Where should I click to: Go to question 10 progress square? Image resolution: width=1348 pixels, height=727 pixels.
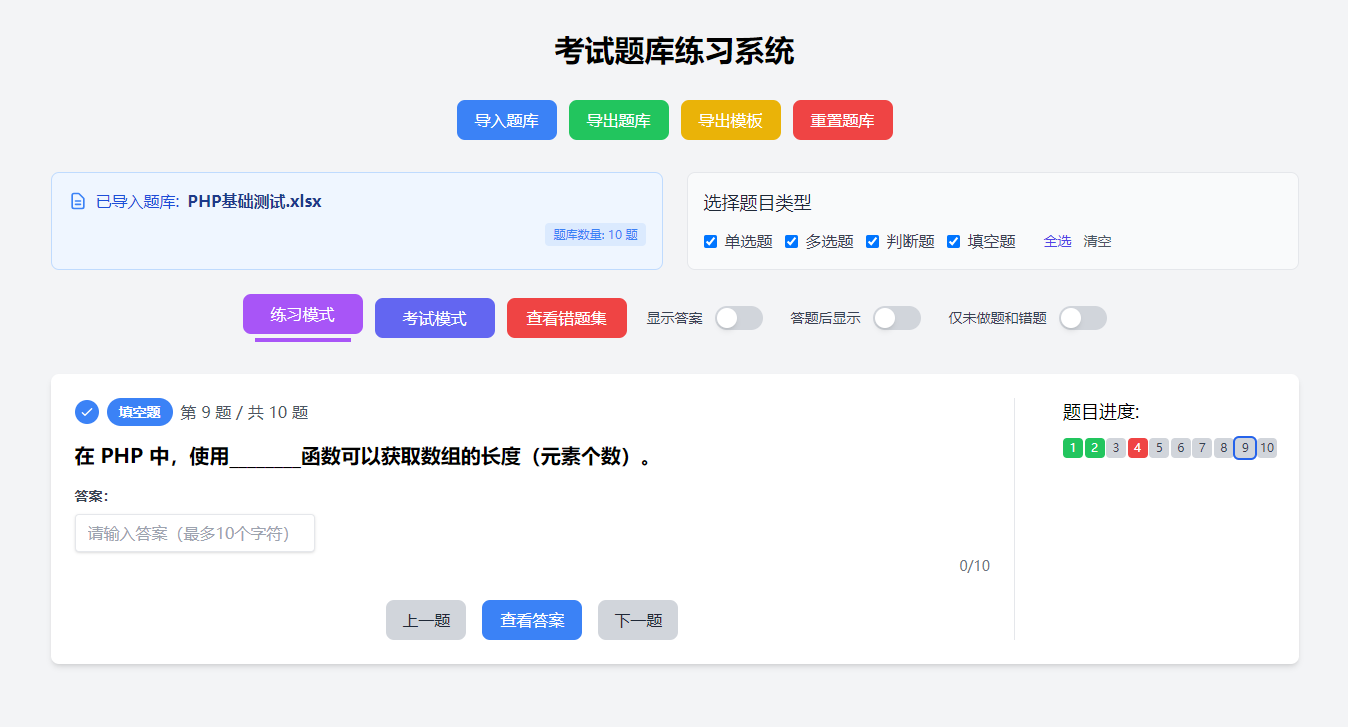1267,448
